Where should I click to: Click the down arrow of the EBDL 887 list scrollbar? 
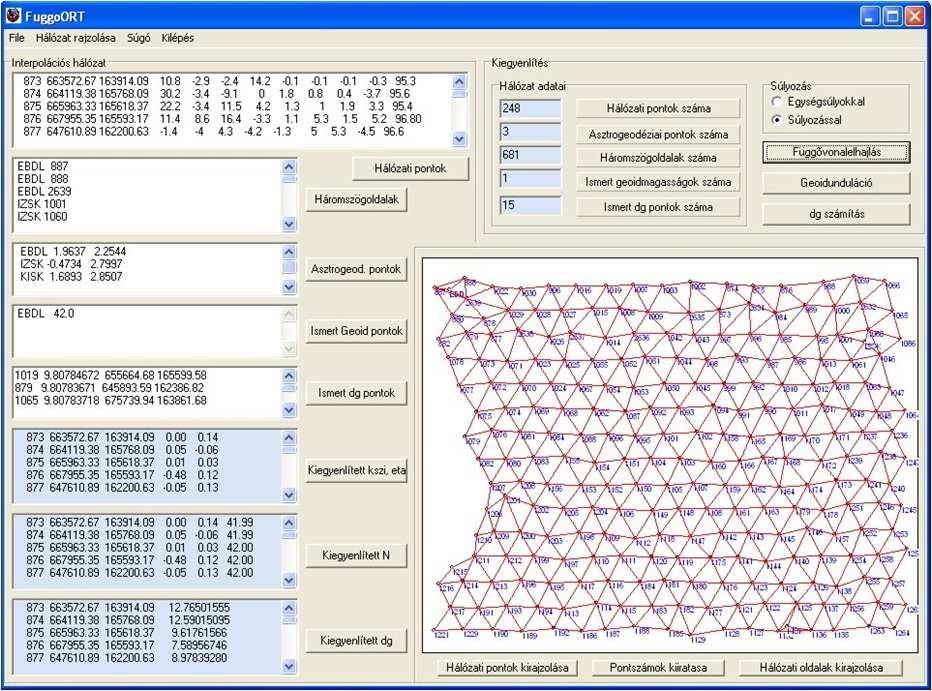click(289, 224)
